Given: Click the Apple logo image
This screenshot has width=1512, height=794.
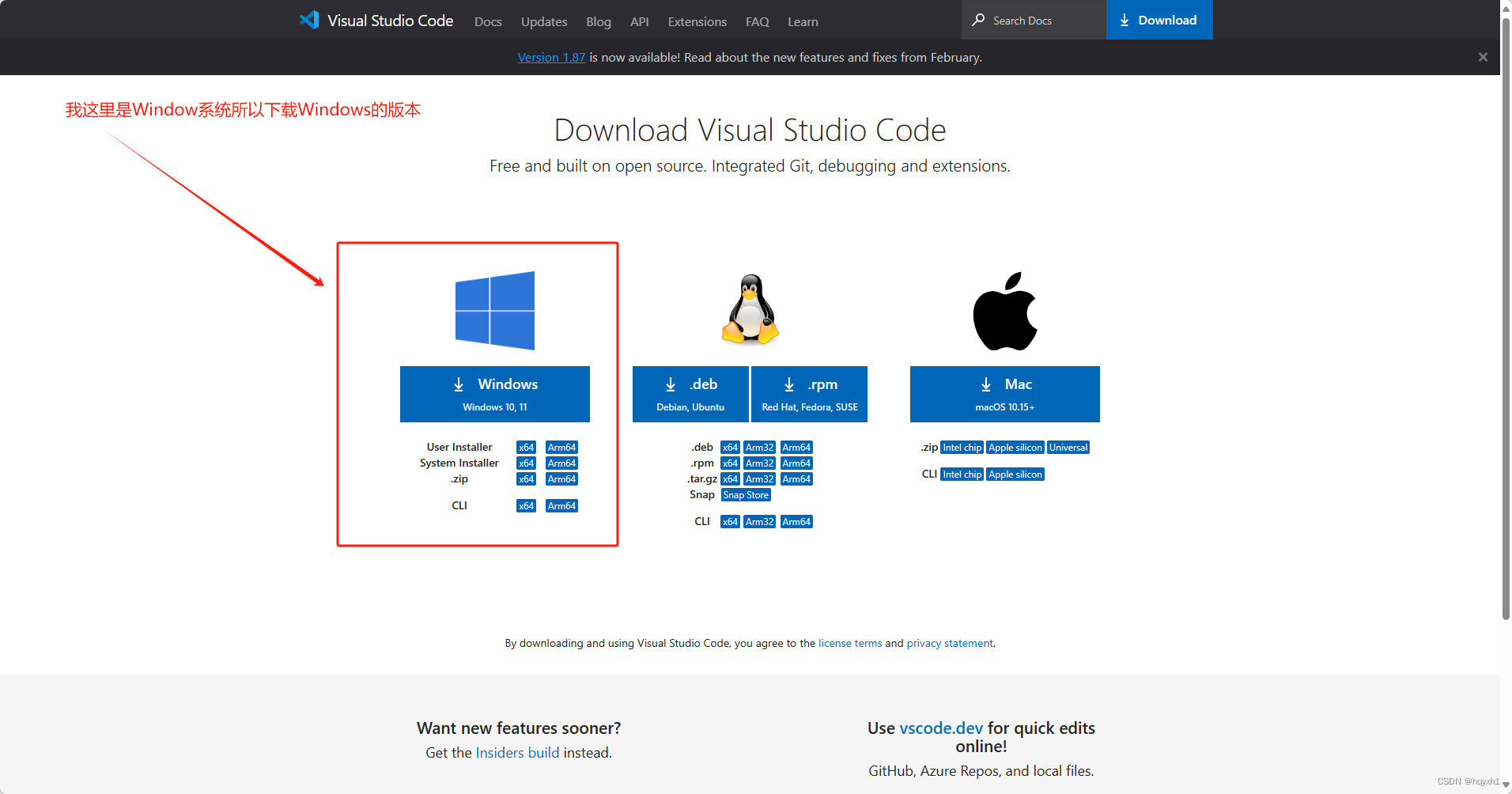Looking at the screenshot, I should click(1005, 311).
